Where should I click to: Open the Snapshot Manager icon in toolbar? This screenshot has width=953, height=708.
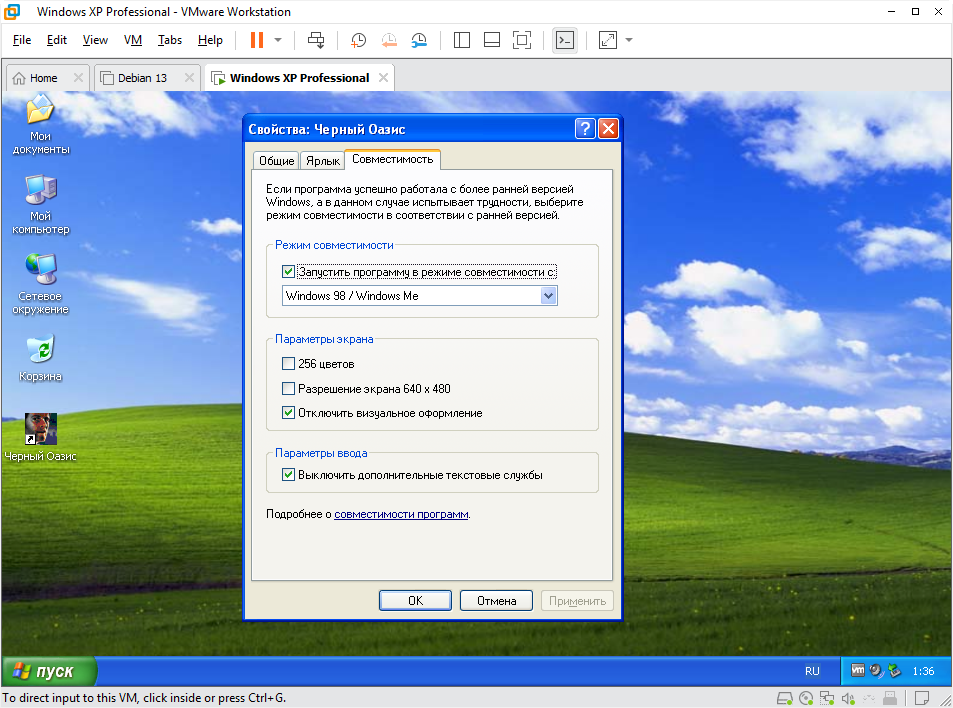click(419, 40)
